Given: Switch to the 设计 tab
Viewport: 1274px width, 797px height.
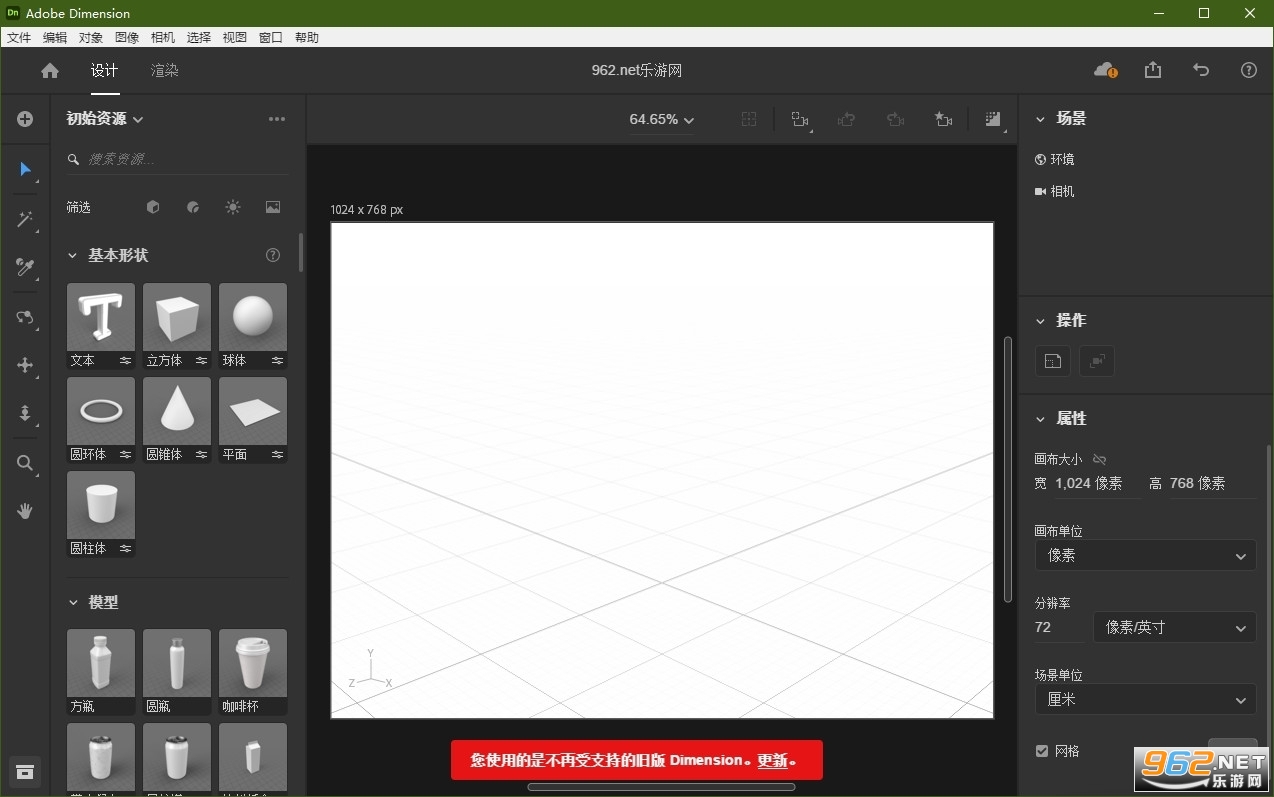Looking at the screenshot, I should click(104, 70).
